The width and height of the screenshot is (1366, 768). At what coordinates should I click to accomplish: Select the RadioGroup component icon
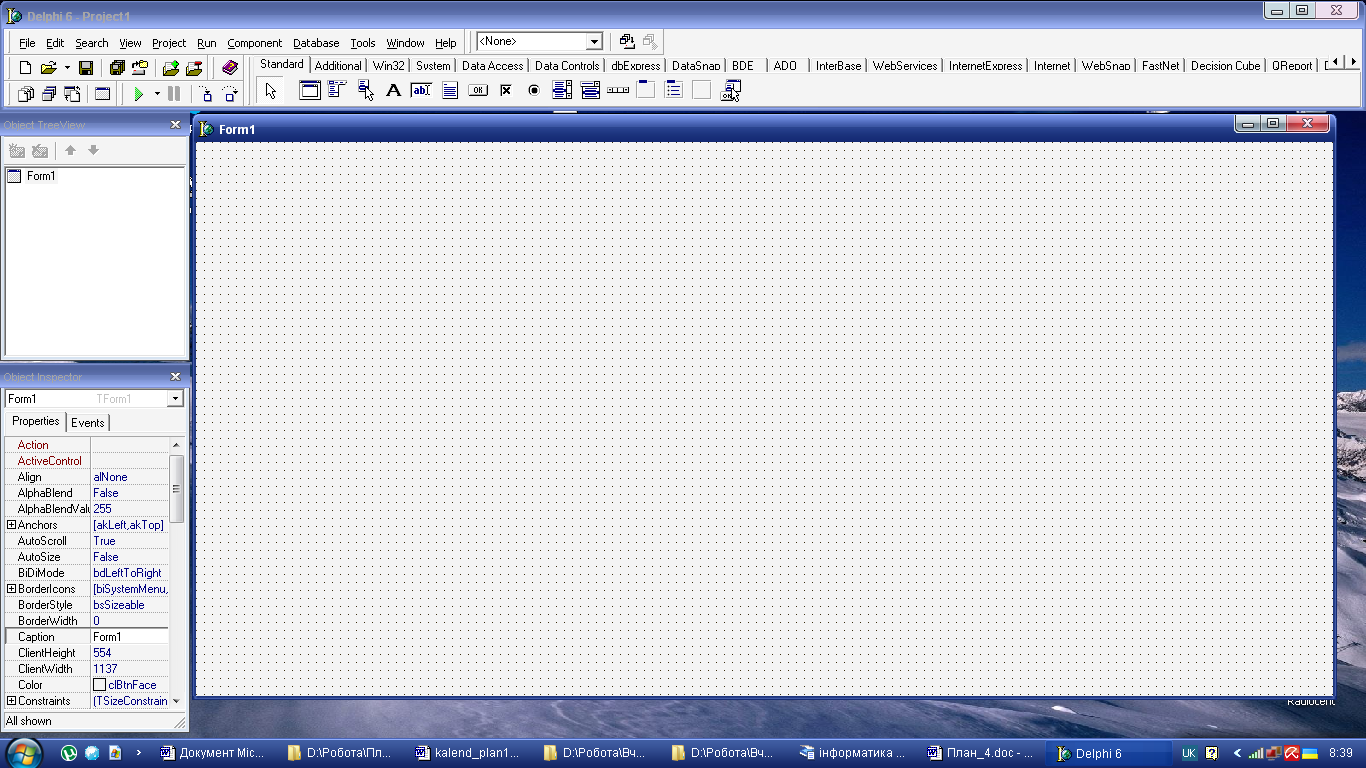coord(674,91)
